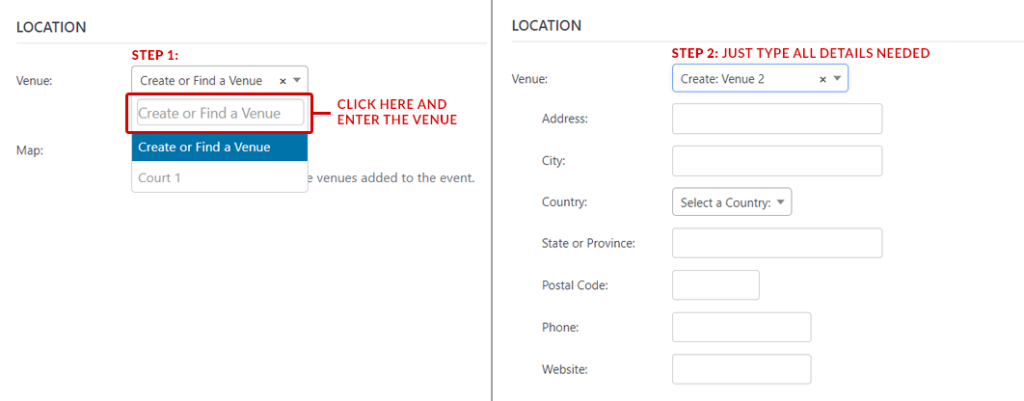Click the Website input field
This screenshot has height=401, width=1024.
(x=741, y=369)
